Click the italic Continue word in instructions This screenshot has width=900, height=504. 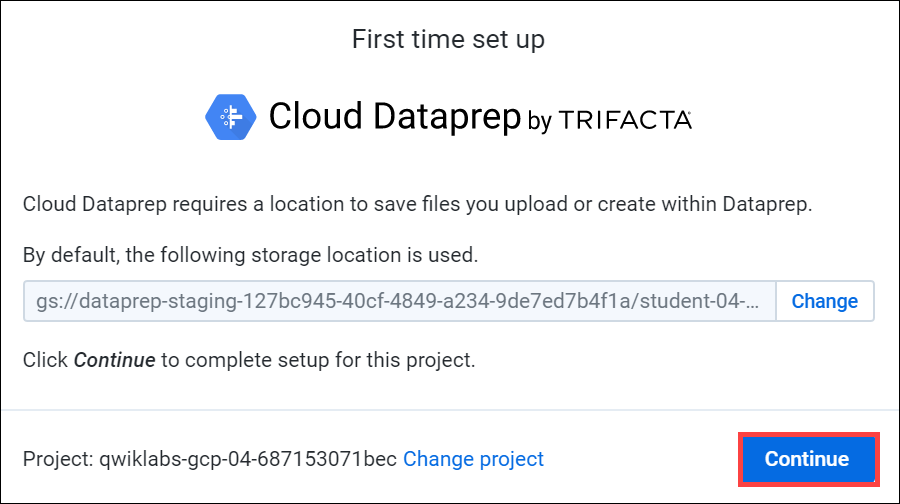pyautogui.click(x=114, y=359)
